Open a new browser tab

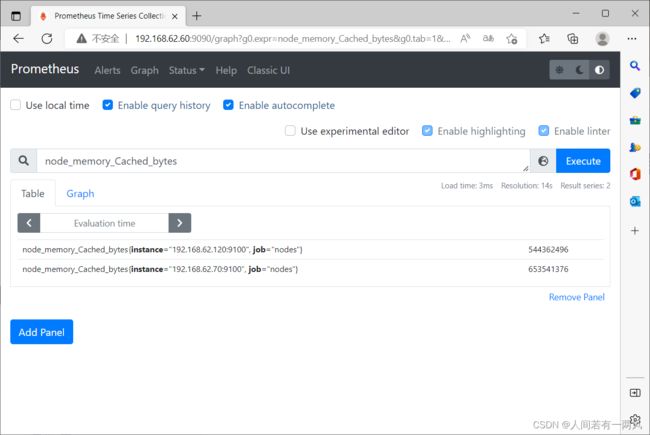196,16
